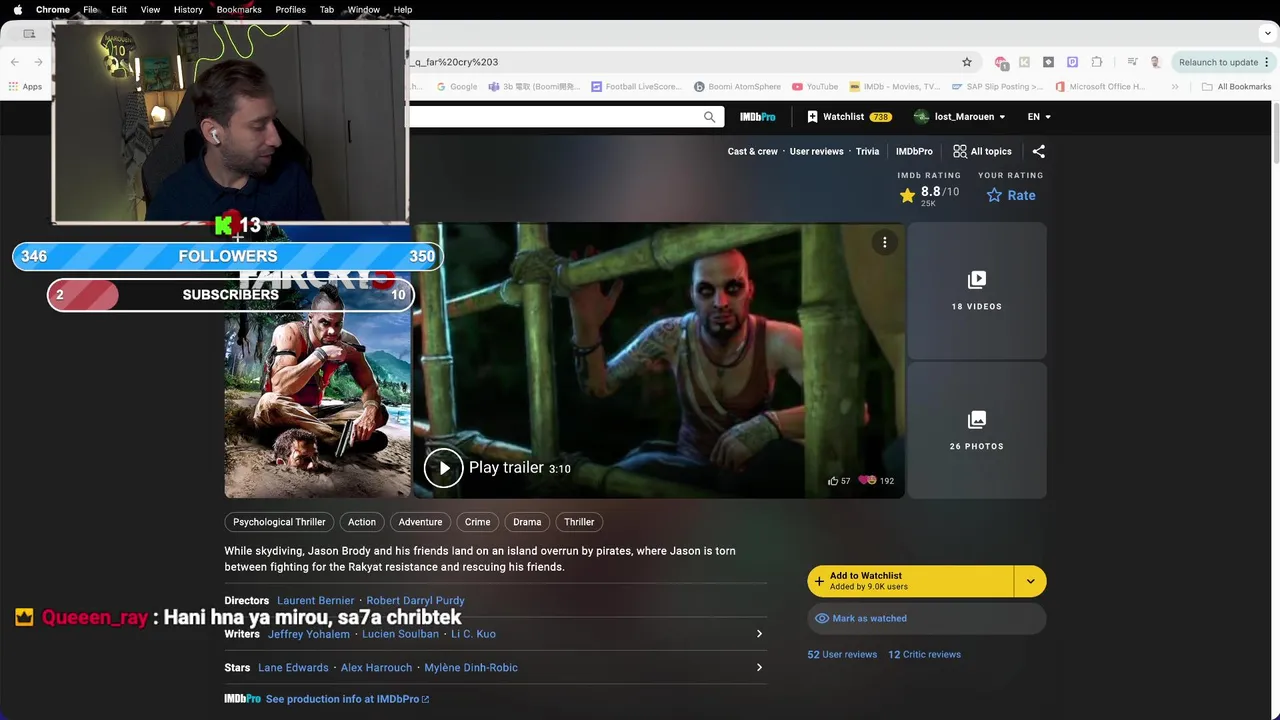Open the Apple menu
Viewport: 1280px width, 720px height.
17,9
